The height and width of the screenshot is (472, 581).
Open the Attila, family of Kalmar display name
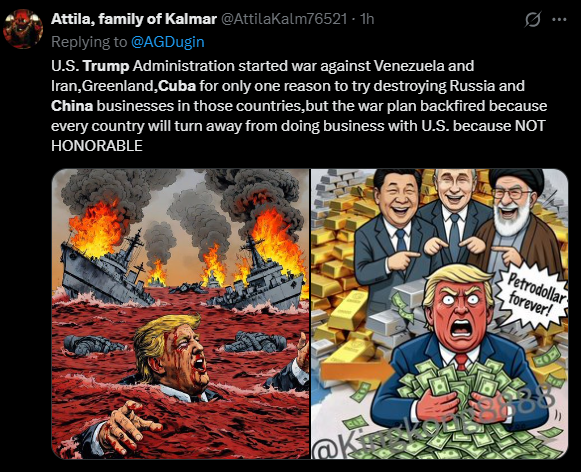click(134, 19)
